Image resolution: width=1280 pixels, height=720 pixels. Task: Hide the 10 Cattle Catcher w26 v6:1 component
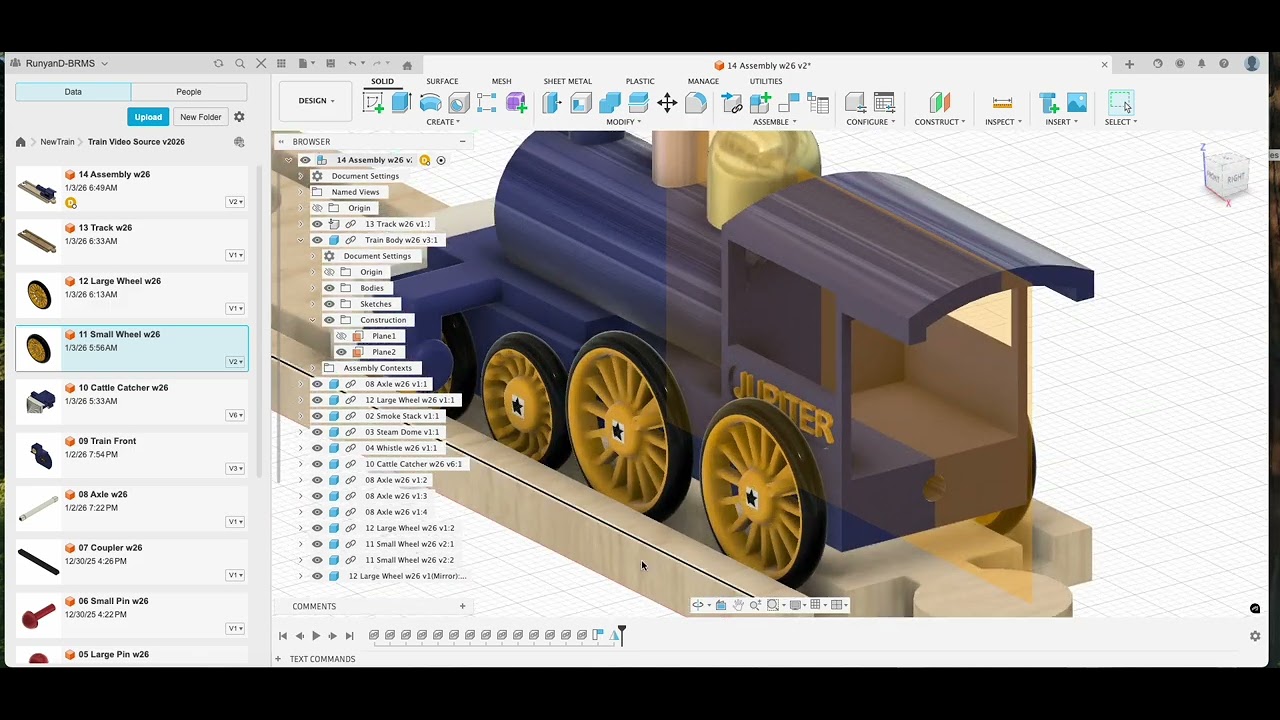(317, 464)
